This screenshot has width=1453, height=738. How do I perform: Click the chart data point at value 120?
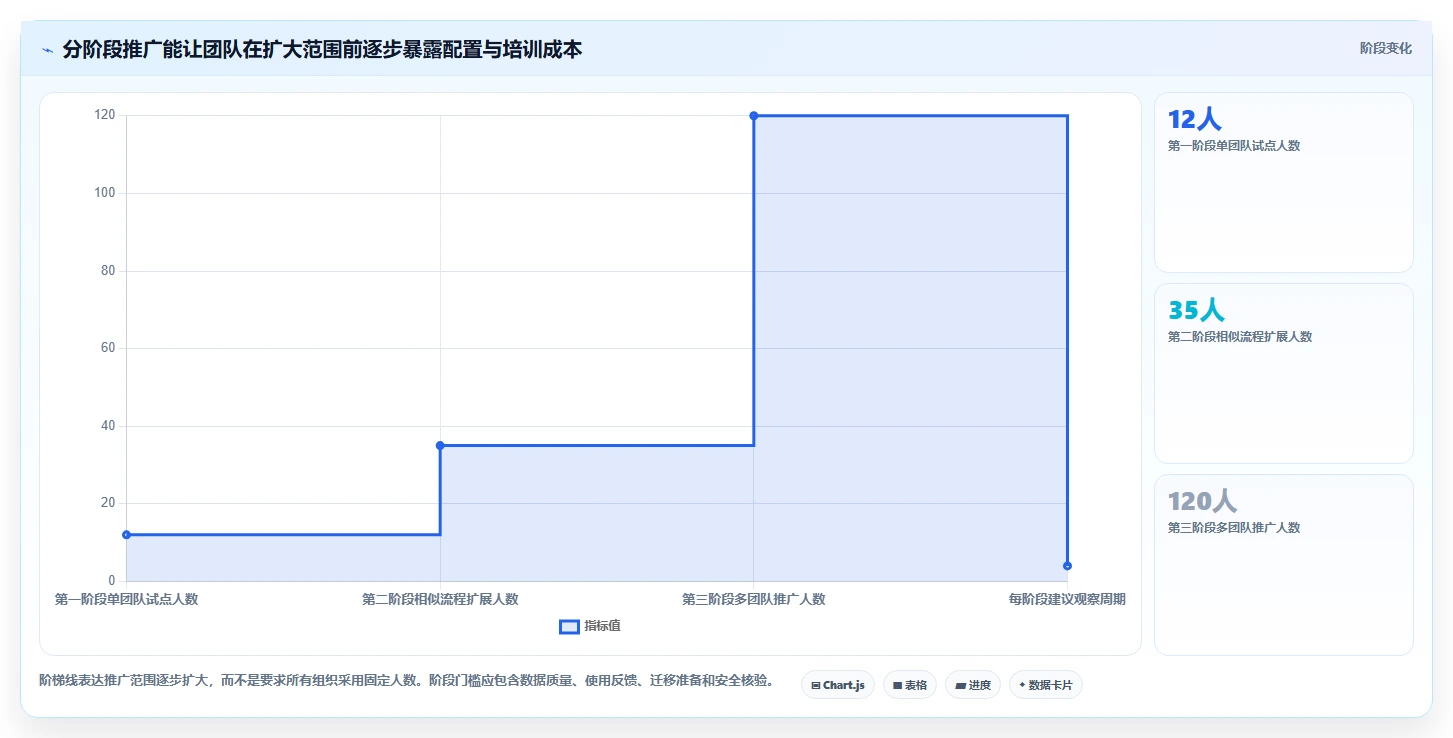click(x=754, y=116)
